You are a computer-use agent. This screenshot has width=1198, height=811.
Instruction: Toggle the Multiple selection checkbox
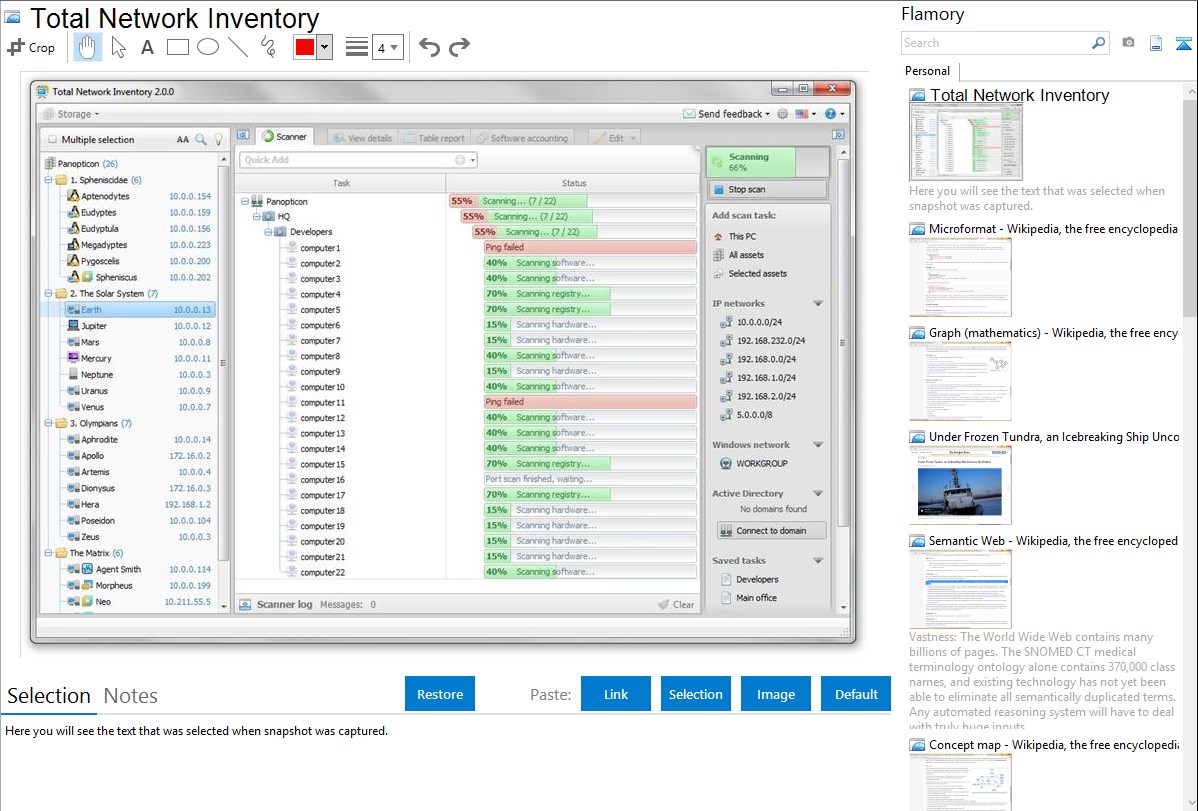[x=53, y=140]
